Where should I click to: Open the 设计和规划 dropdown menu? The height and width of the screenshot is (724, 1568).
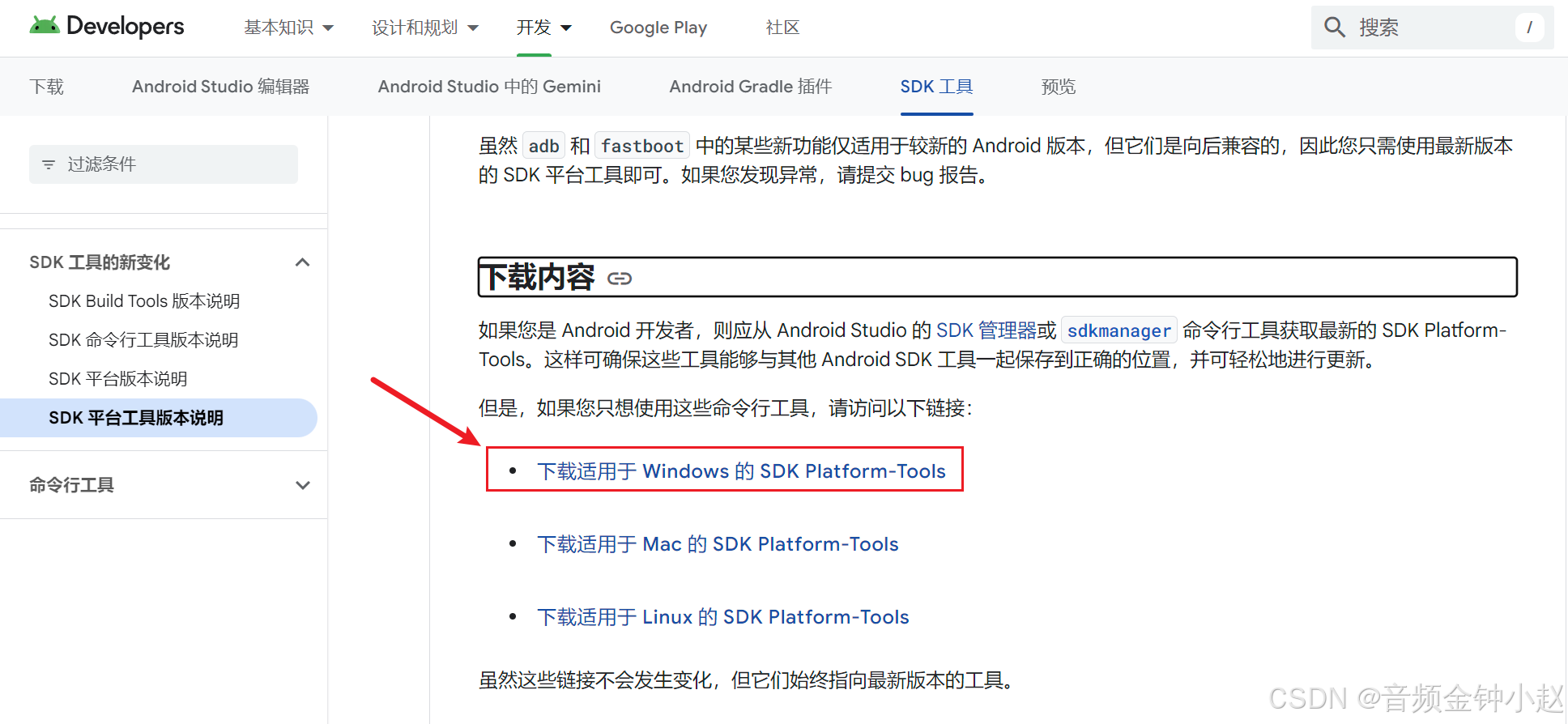click(x=425, y=28)
